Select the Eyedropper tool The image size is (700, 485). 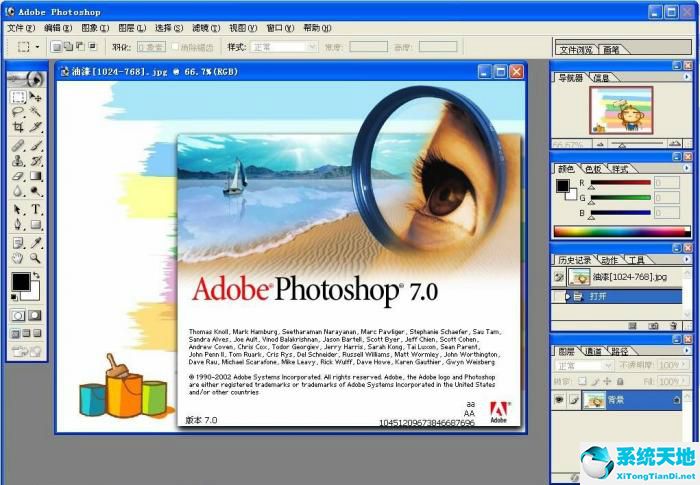tap(35, 243)
